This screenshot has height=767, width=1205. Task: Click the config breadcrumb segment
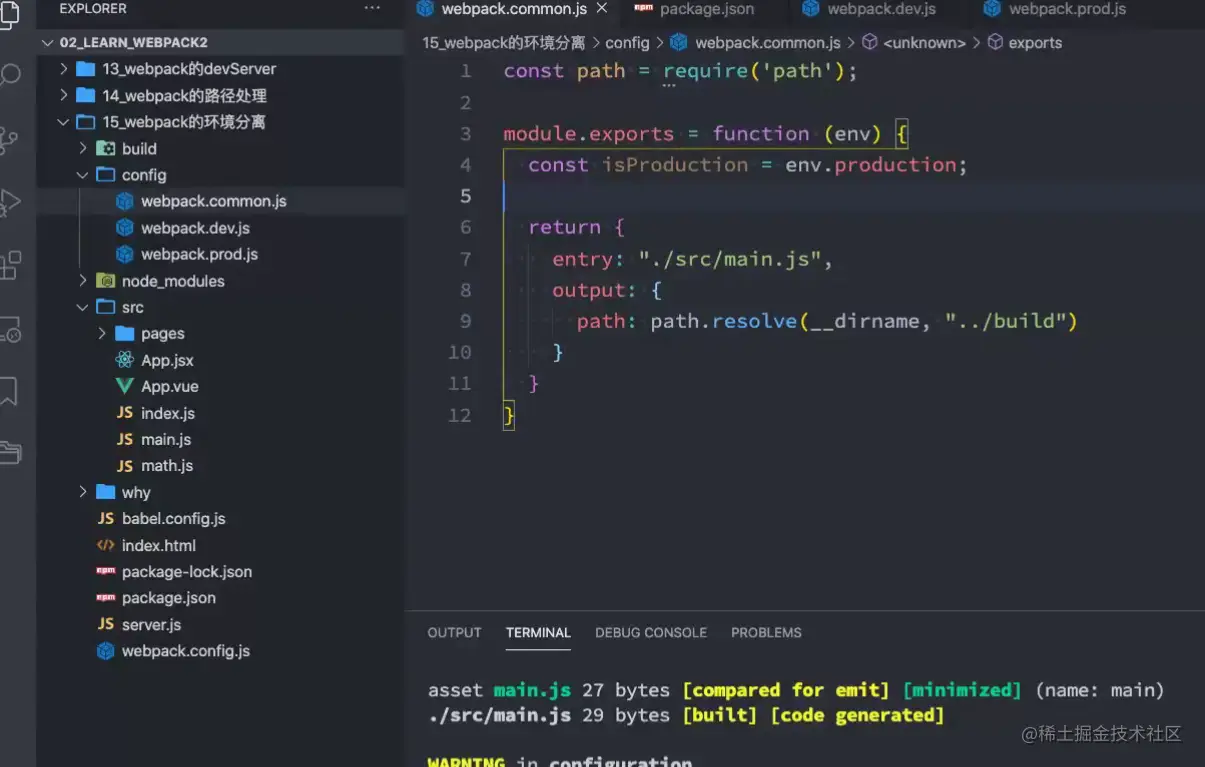pos(627,43)
